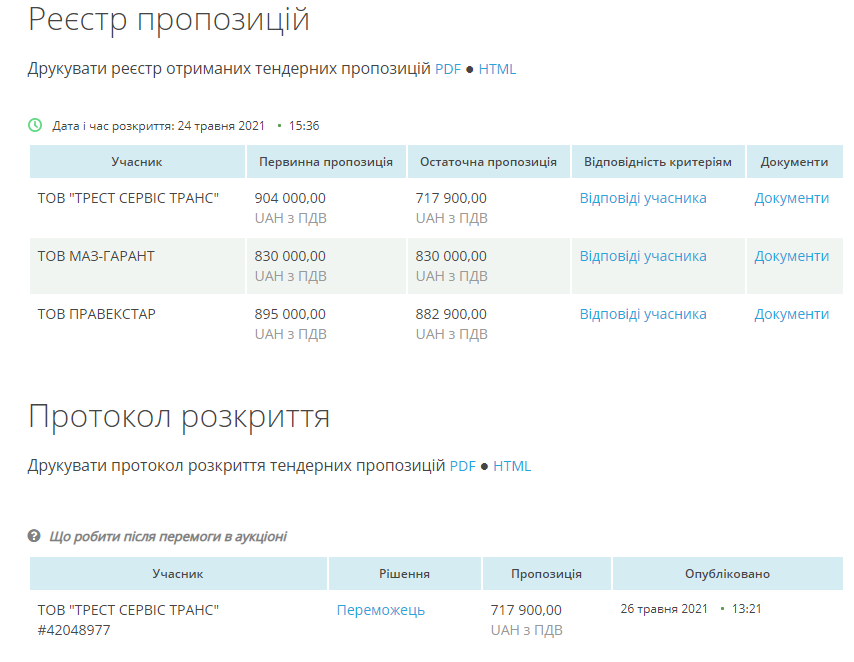Click the disclosure date 24 травня 2021
Screen dimensions: 854x662
221,126
